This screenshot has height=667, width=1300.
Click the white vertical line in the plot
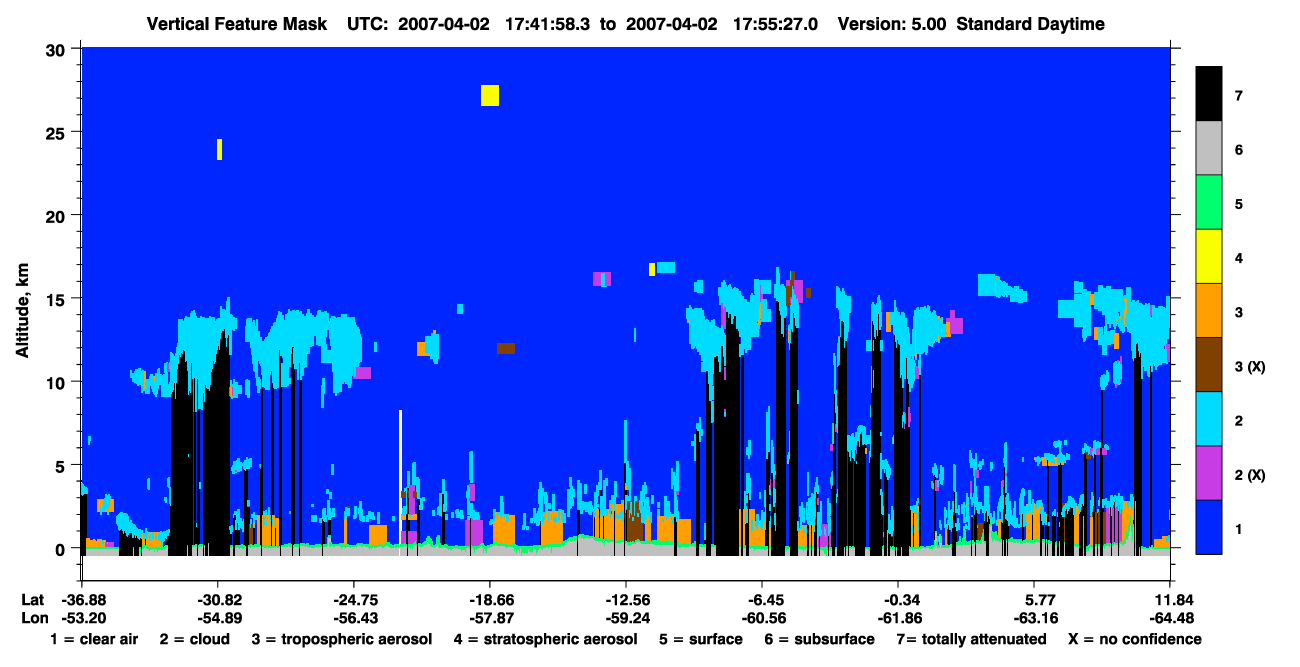(x=400, y=477)
